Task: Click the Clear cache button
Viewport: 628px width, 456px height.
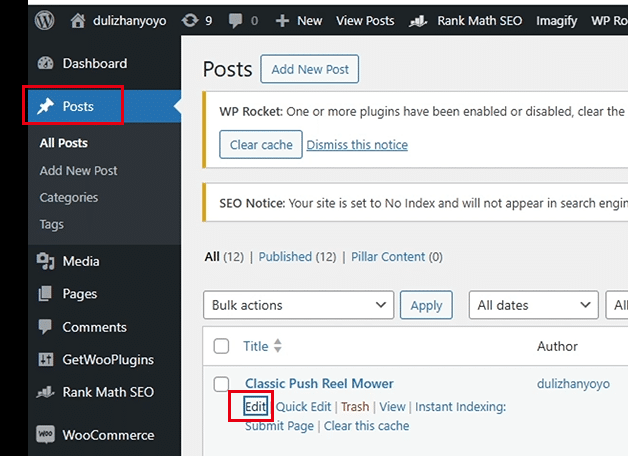Action: pyautogui.click(x=261, y=145)
